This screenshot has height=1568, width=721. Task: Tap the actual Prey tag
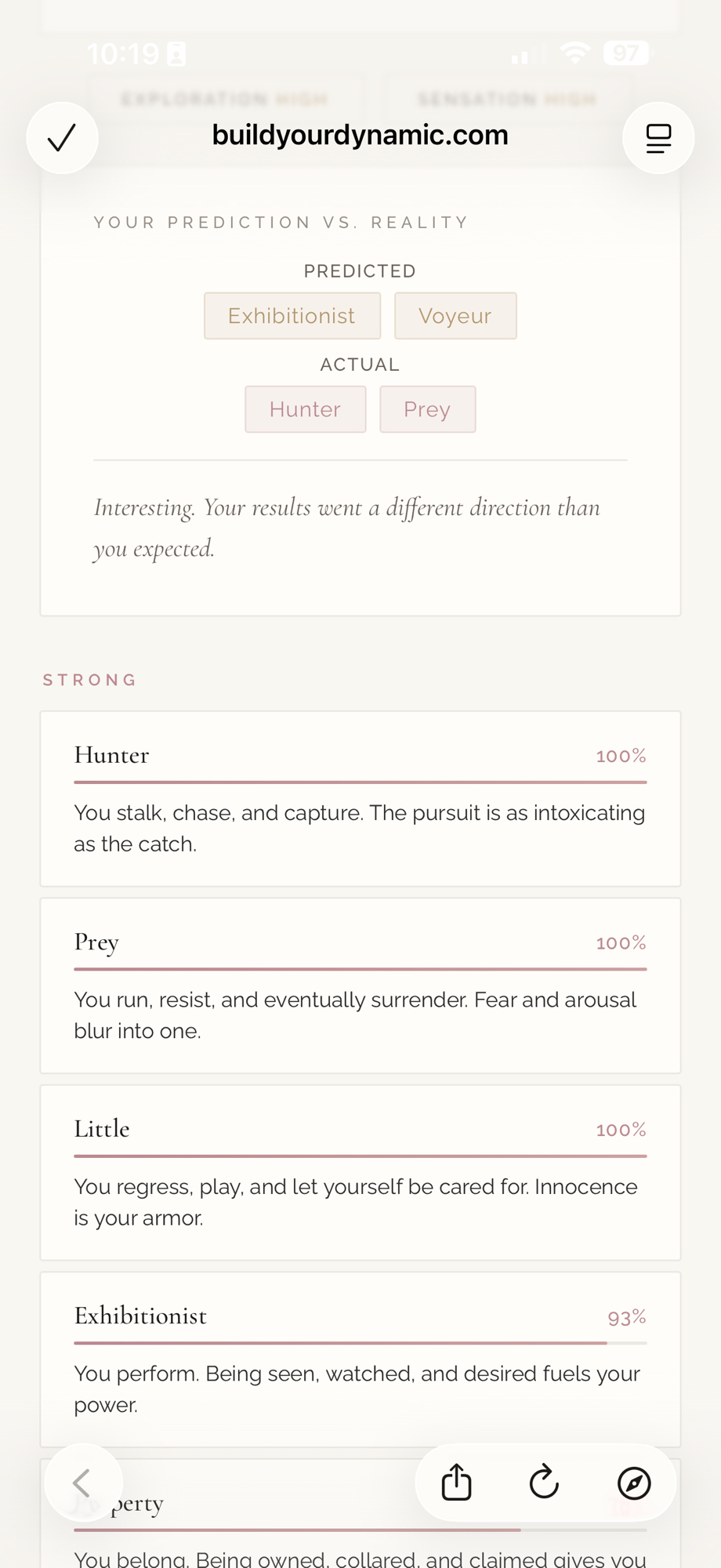coord(427,409)
